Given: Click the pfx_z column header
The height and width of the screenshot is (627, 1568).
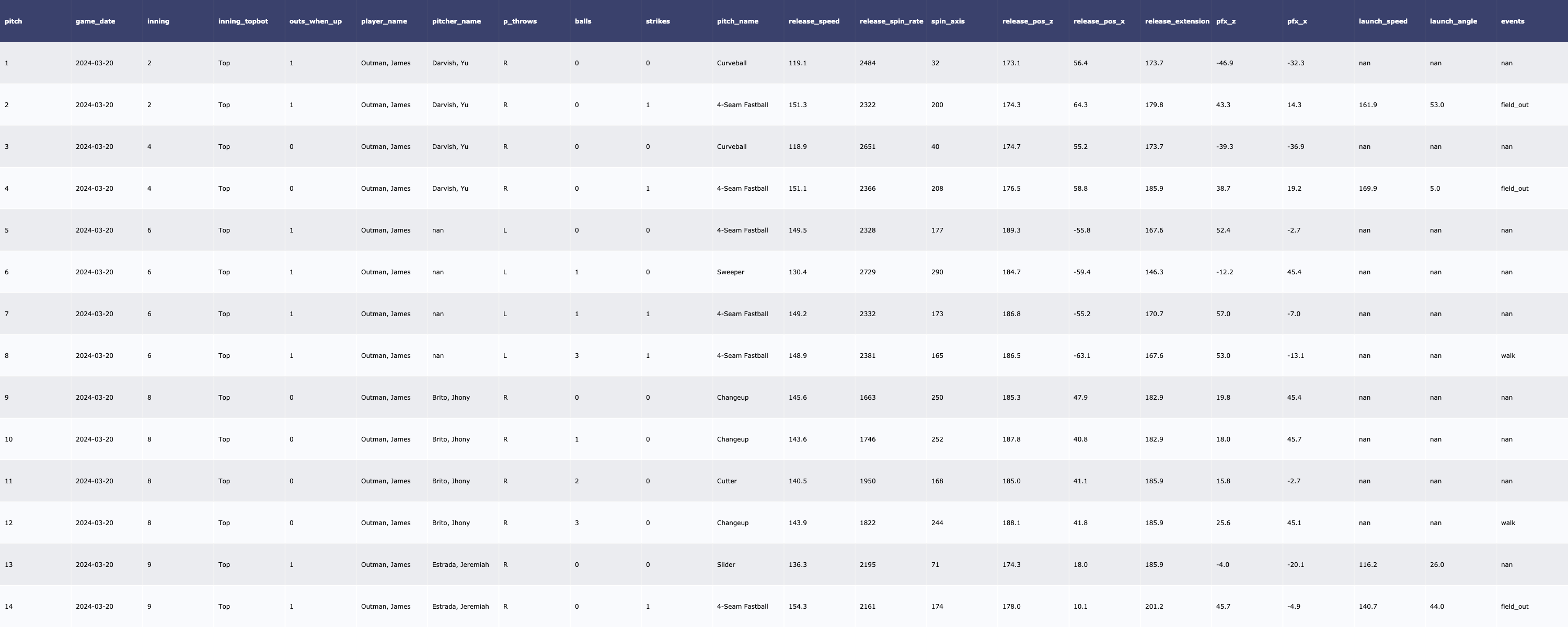Looking at the screenshot, I should (x=1225, y=21).
